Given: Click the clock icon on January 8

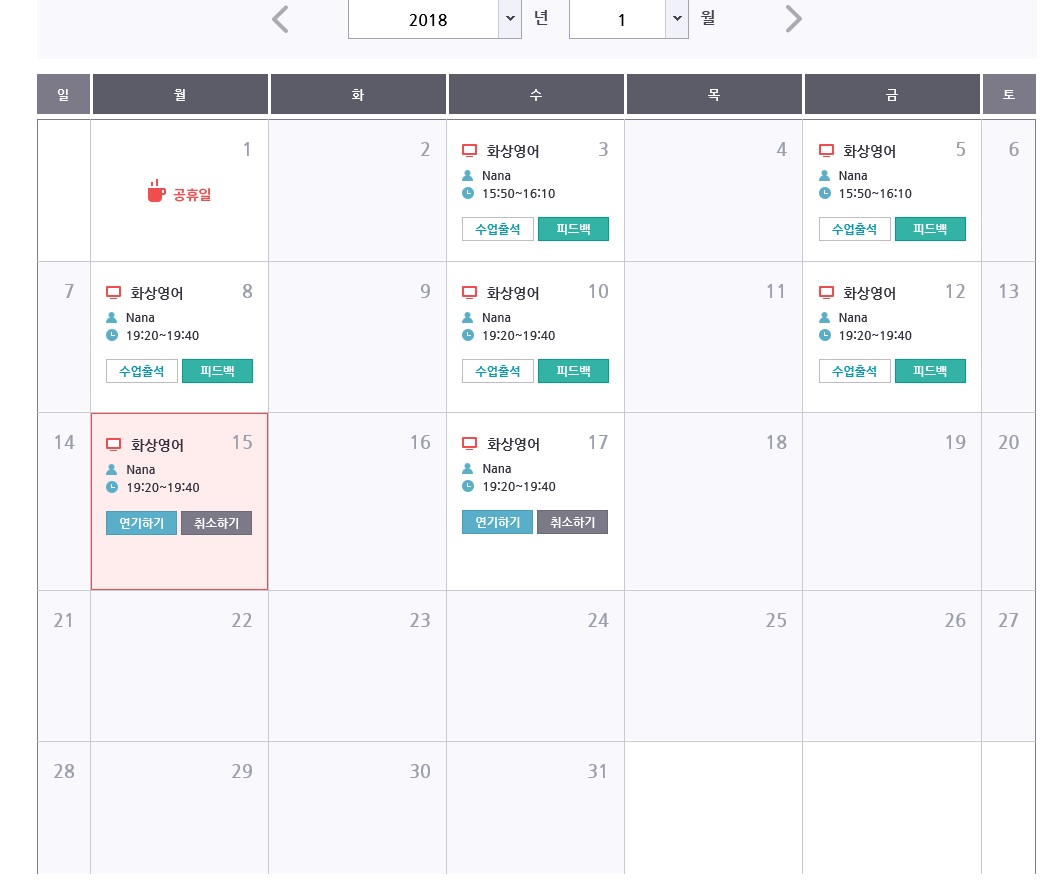Looking at the screenshot, I should click(x=112, y=335).
